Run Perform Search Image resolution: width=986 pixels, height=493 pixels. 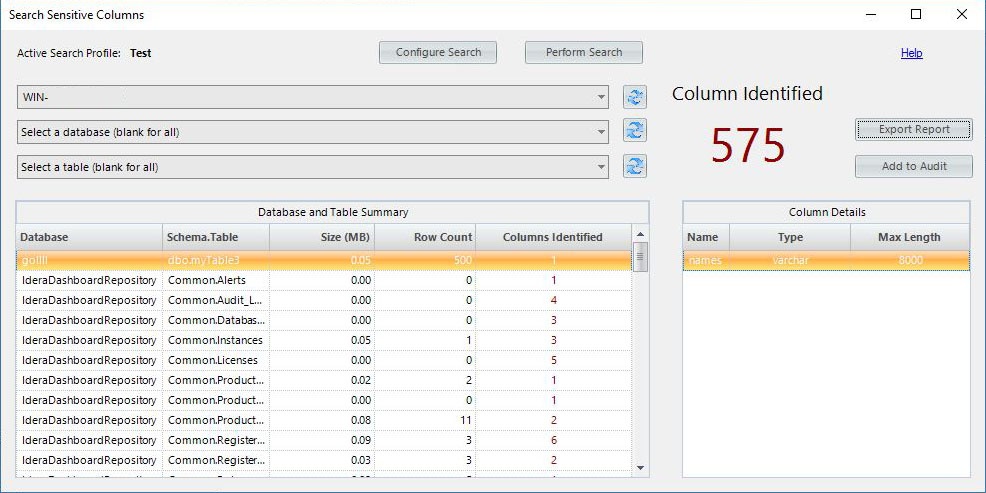pos(584,53)
